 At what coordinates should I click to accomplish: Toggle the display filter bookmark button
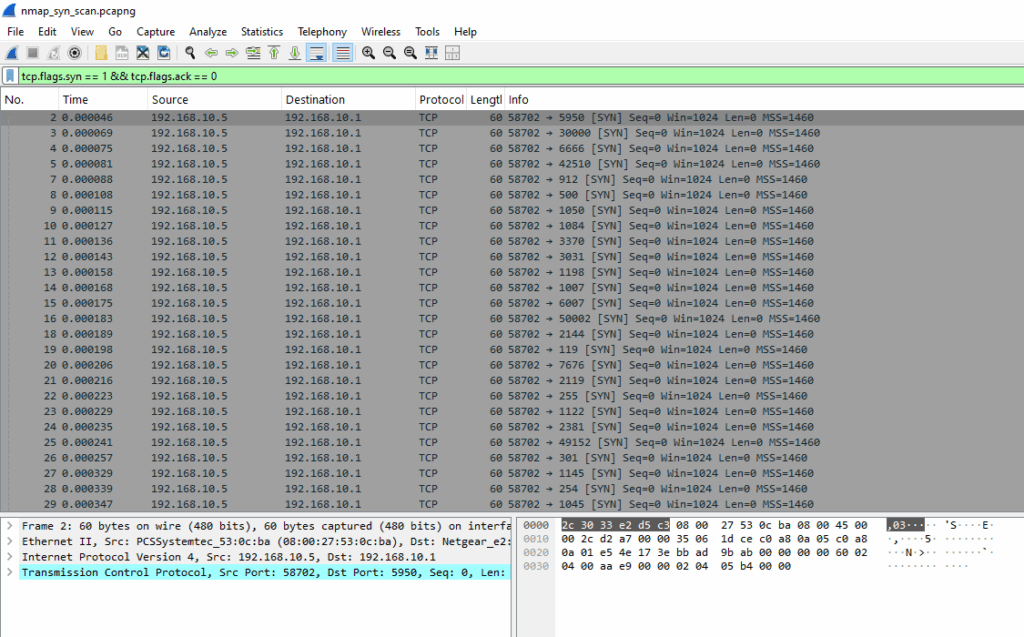click(x=10, y=76)
